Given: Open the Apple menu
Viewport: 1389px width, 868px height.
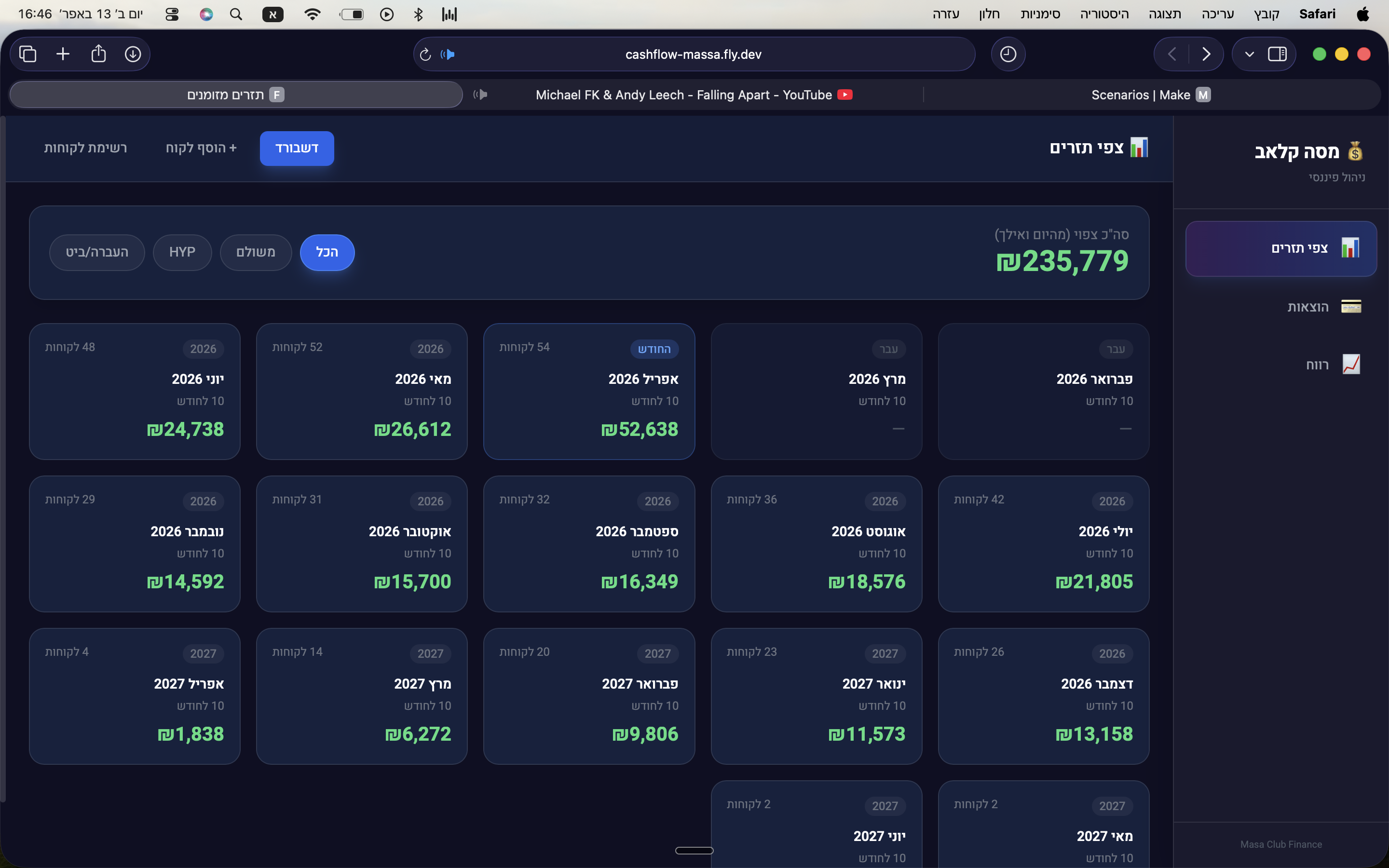Looking at the screenshot, I should (1363, 14).
